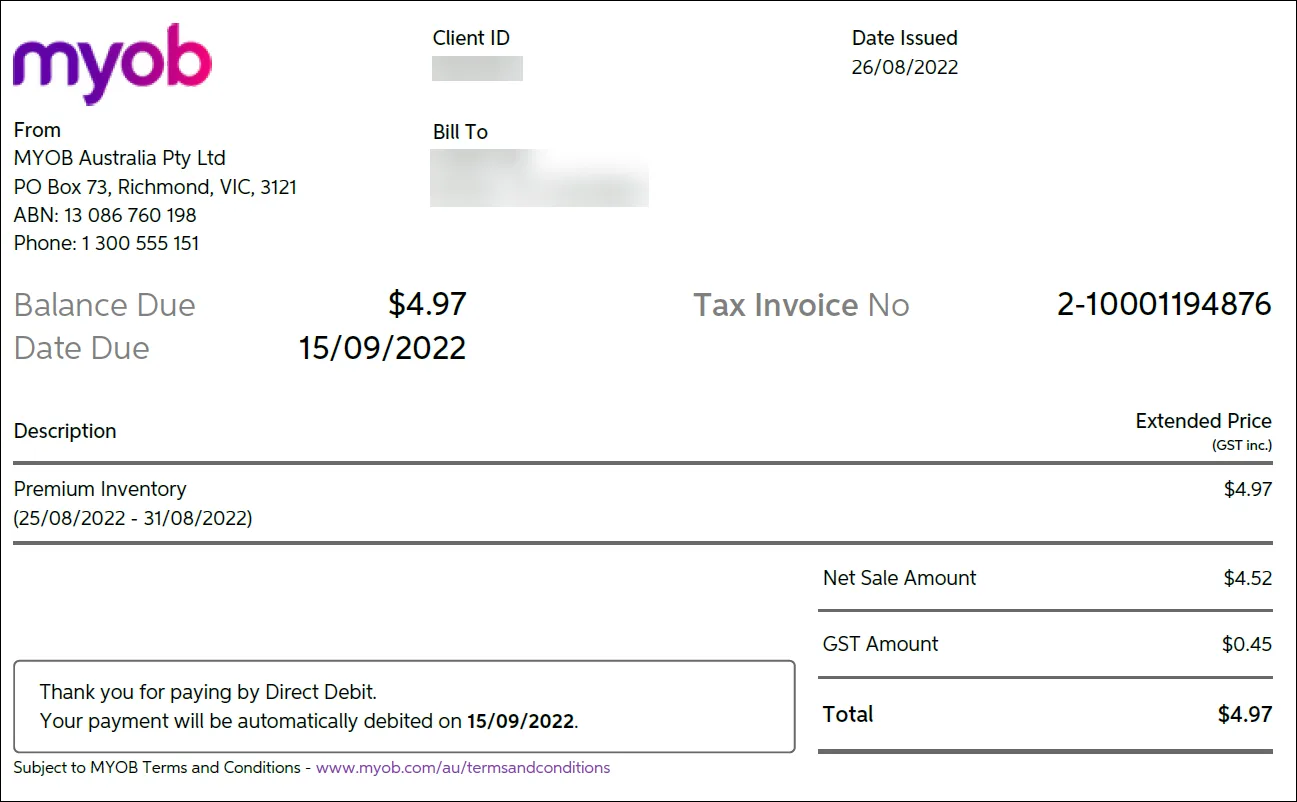Select the billing period 25/08/2022 - 31/08/2022
The image size is (1297, 802).
(133, 518)
